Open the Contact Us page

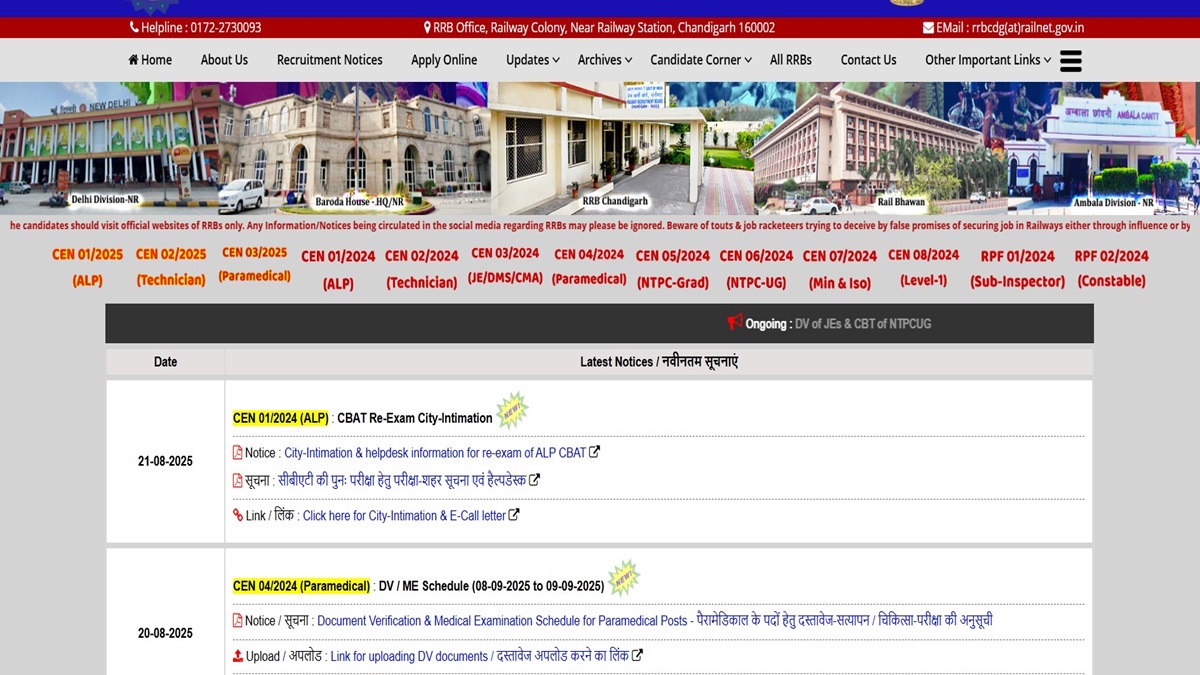(868, 60)
